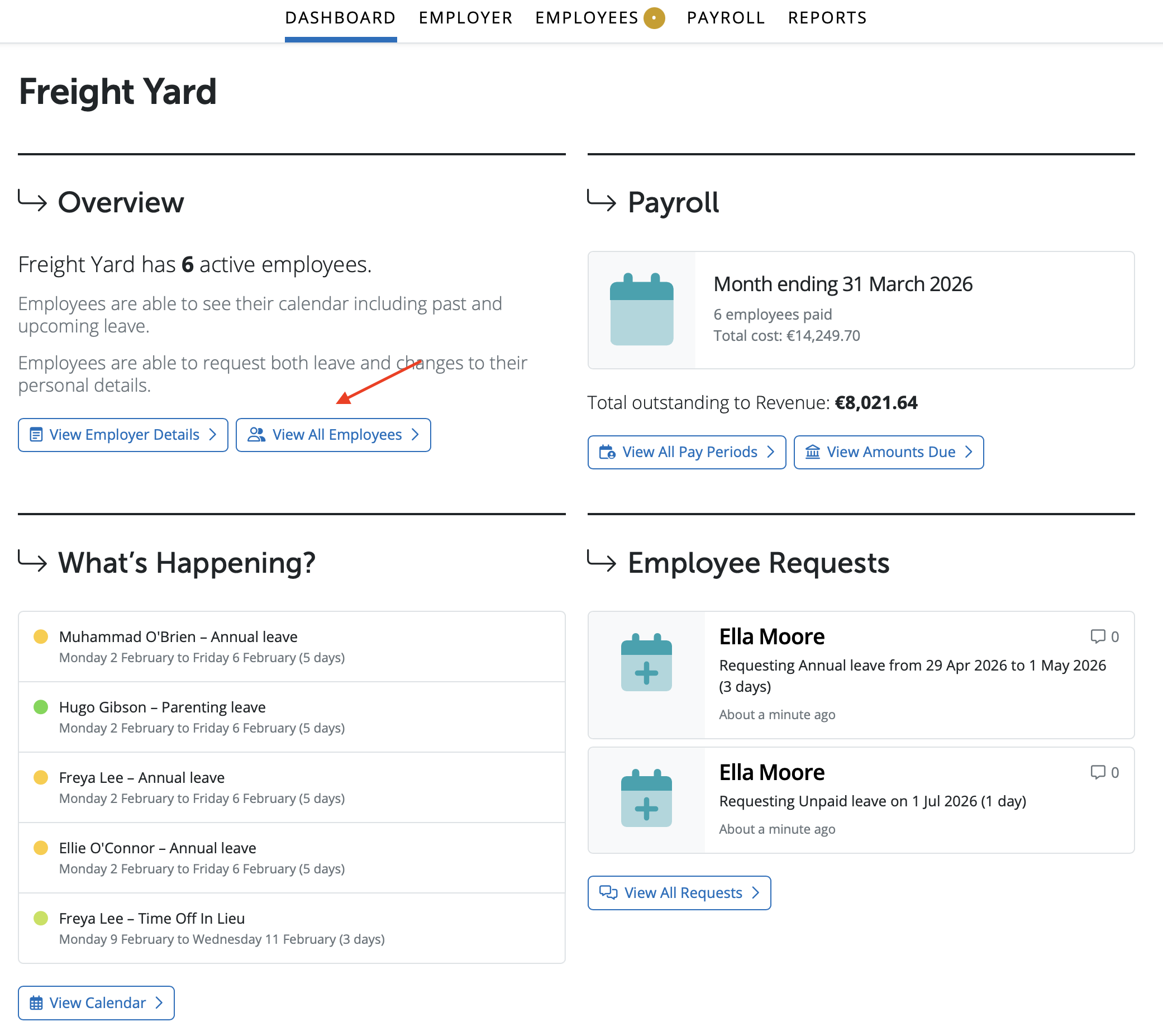The image size is (1163, 1036).
Task: Go to the Employer tab
Action: [x=465, y=18]
